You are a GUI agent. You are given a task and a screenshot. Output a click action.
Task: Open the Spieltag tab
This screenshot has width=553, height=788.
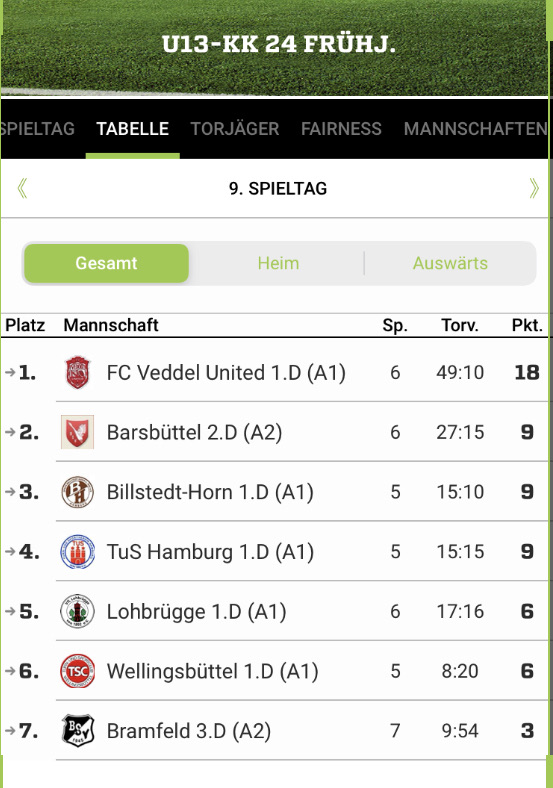(38, 129)
